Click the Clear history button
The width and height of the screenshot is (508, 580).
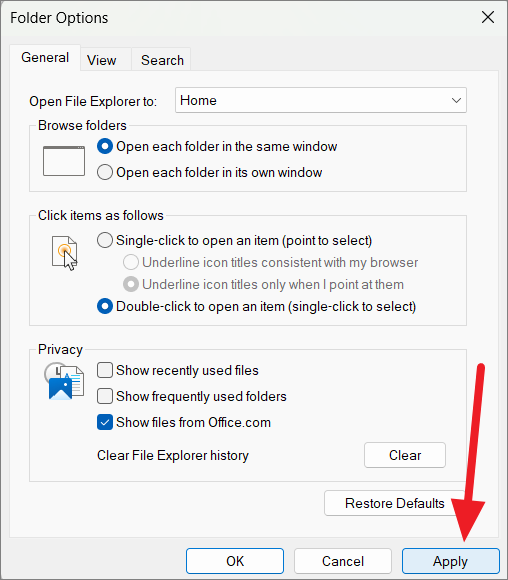[405, 455]
